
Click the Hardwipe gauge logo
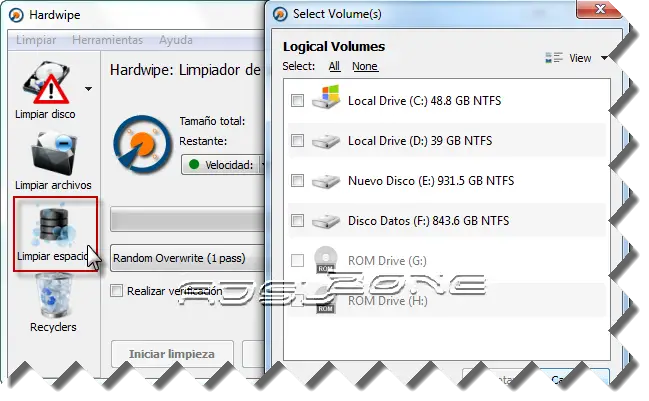tap(142, 144)
